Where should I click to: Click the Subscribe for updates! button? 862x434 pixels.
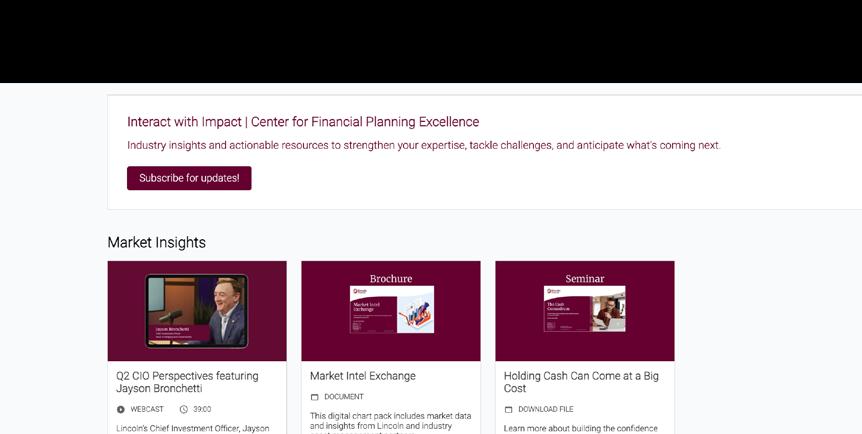pos(189,178)
